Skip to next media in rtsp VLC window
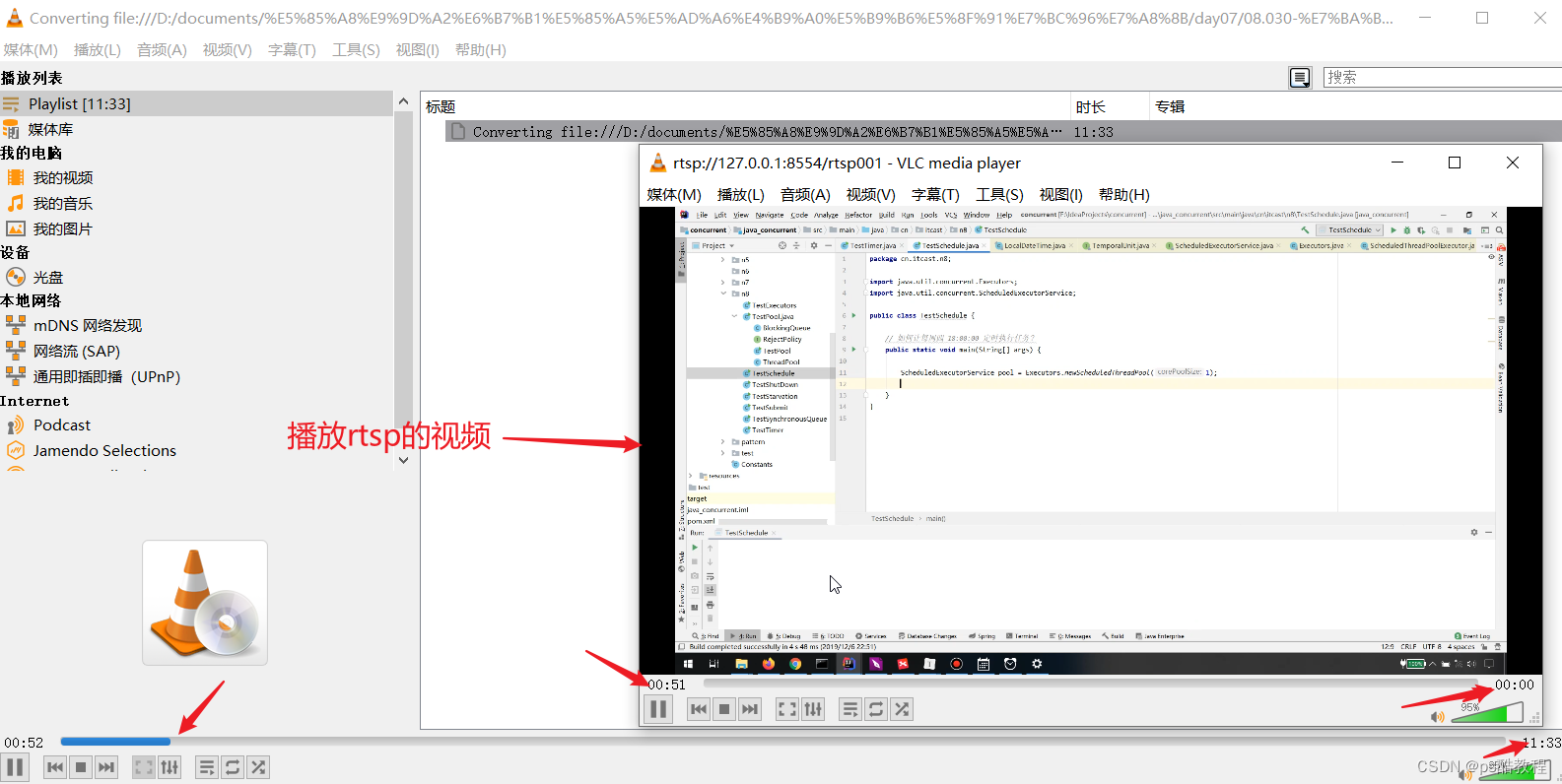1562x784 pixels. click(x=750, y=709)
